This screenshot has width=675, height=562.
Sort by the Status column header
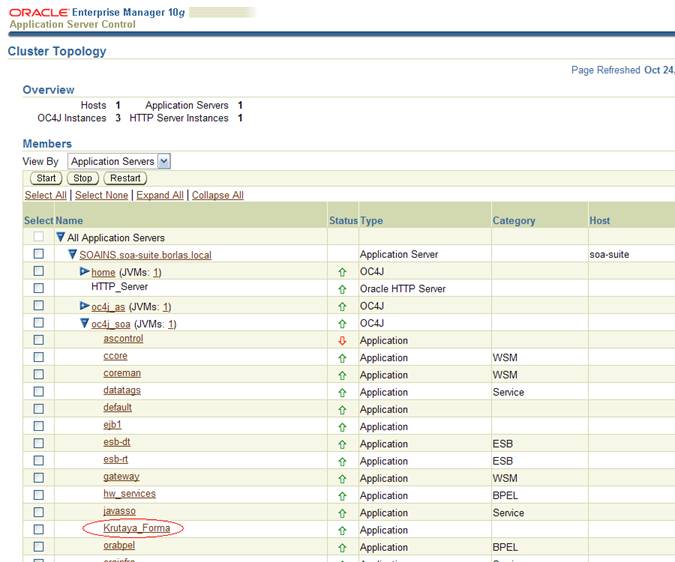tap(343, 220)
